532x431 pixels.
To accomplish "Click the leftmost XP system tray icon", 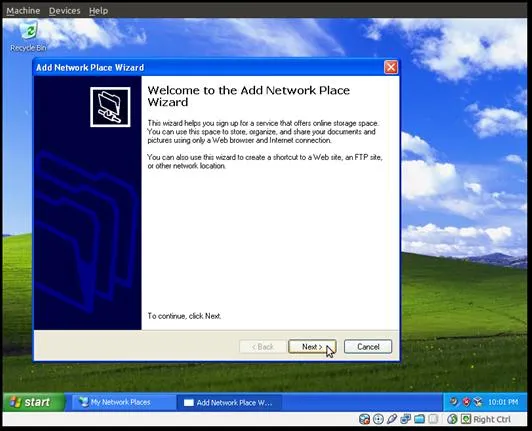I will click(454, 402).
